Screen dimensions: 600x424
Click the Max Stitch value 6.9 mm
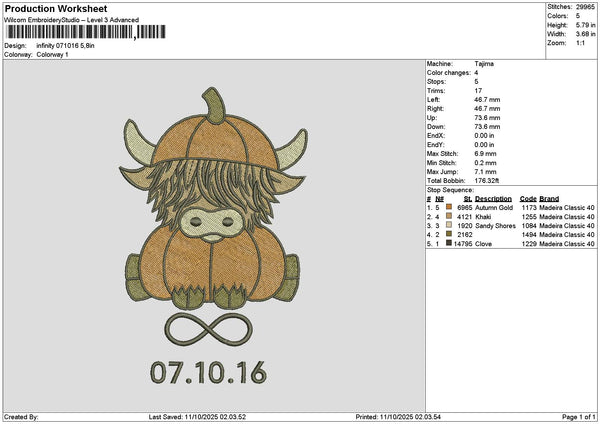point(485,153)
